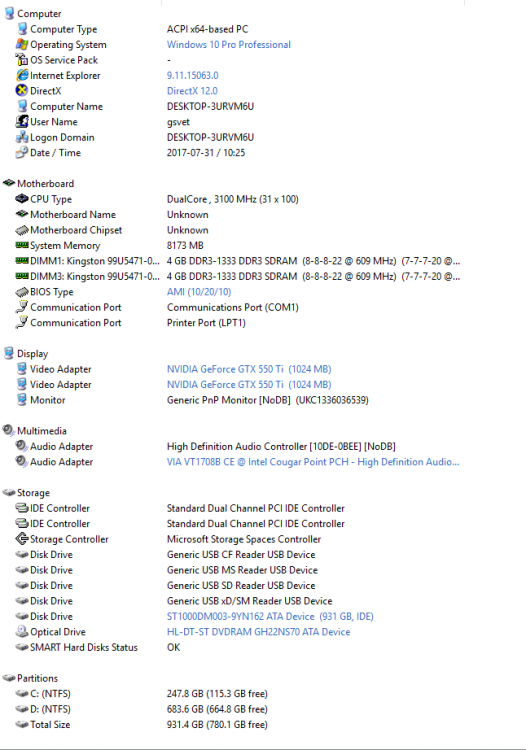
Task: Open the VIA VT1708B CE audio adapter link
Action: tap(313, 462)
